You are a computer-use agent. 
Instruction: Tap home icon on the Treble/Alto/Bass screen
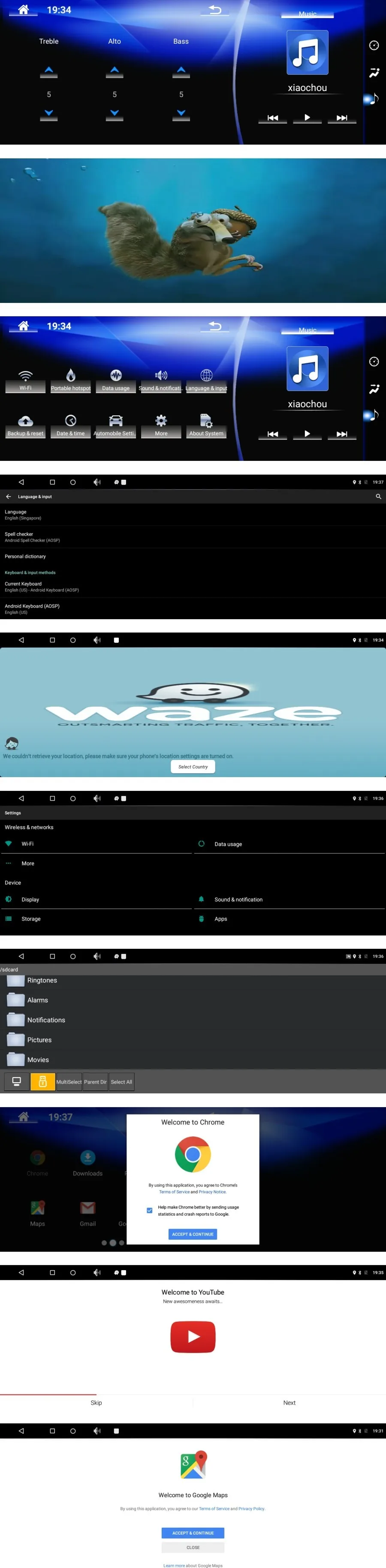(x=23, y=10)
